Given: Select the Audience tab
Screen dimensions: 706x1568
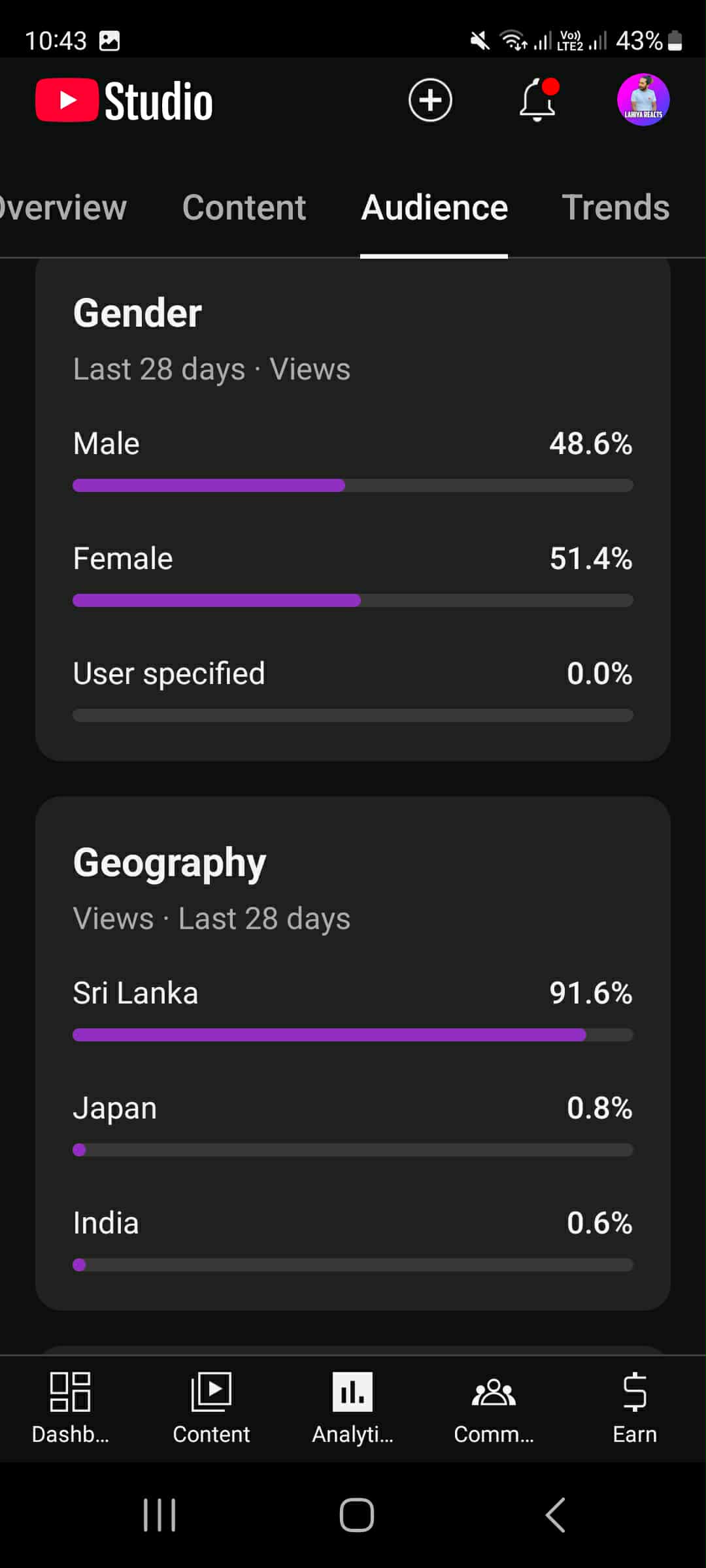Looking at the screenshot, I should point(434,208).
